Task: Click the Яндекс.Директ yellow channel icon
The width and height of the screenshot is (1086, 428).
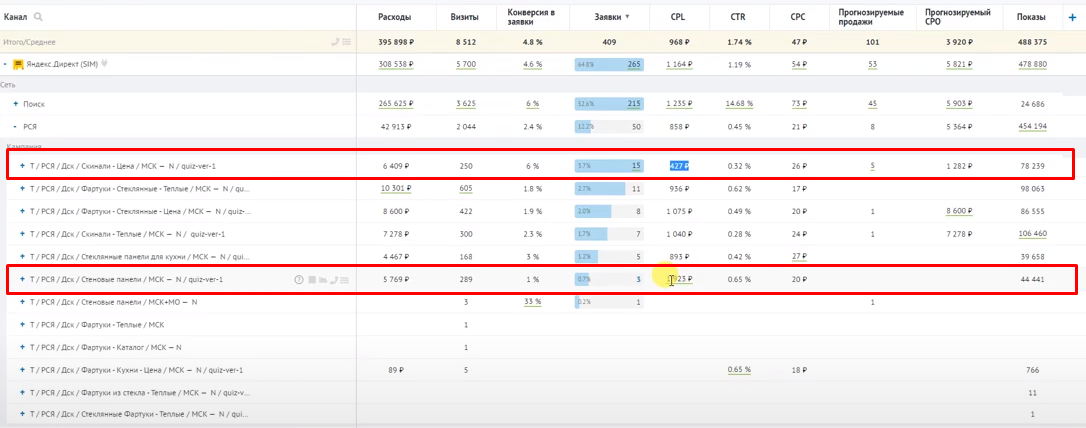Action: (x=18, y=64)
